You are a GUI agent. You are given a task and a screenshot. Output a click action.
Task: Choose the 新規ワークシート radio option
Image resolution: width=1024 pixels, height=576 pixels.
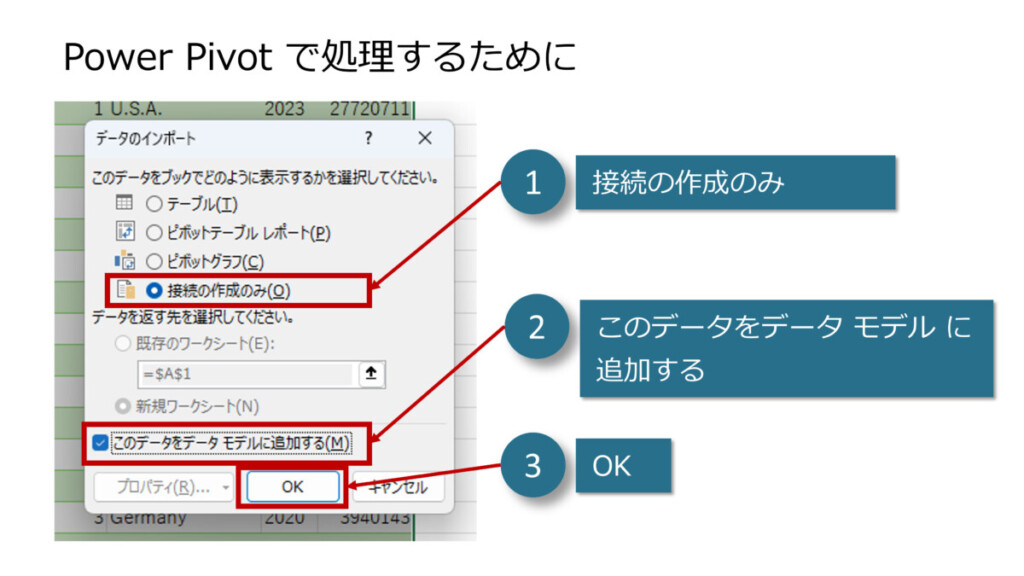coord(123,406)
